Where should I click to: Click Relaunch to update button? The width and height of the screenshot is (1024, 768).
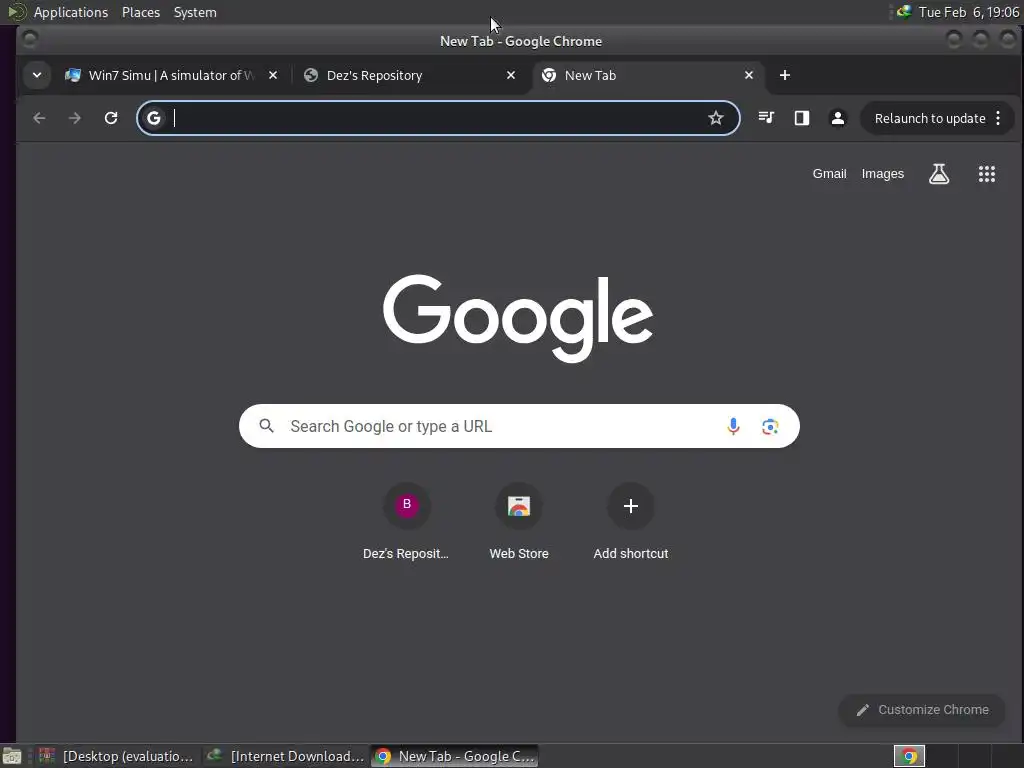coord(930,118)
